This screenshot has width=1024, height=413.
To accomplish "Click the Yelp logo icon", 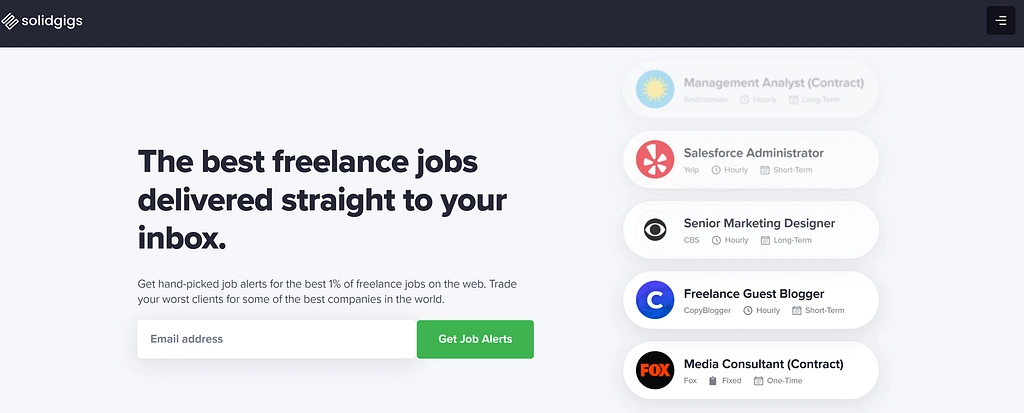I will click(655, 159).
